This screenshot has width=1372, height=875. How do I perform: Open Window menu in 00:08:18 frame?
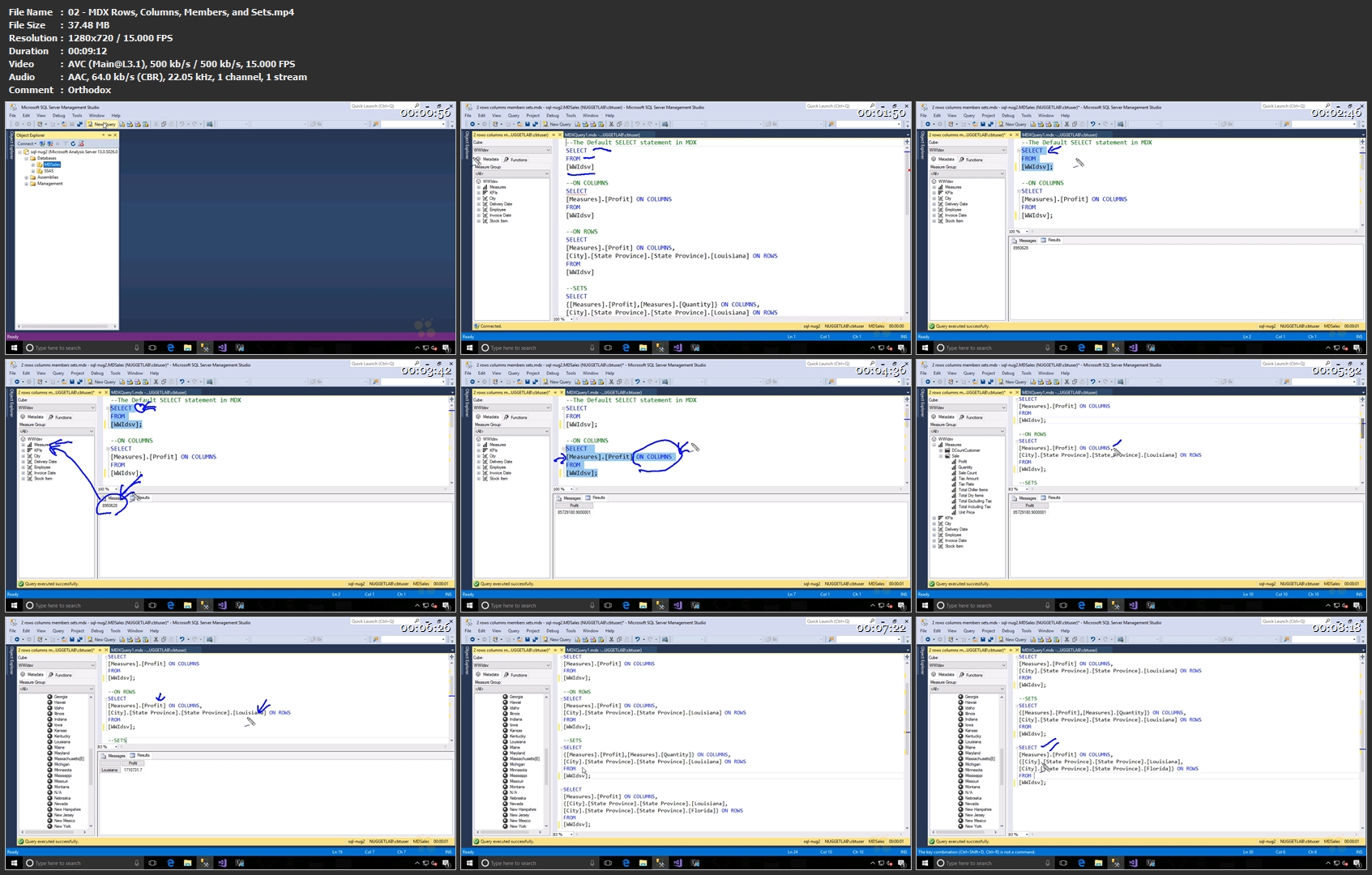pyautogui.click(x=1045, y=630)
